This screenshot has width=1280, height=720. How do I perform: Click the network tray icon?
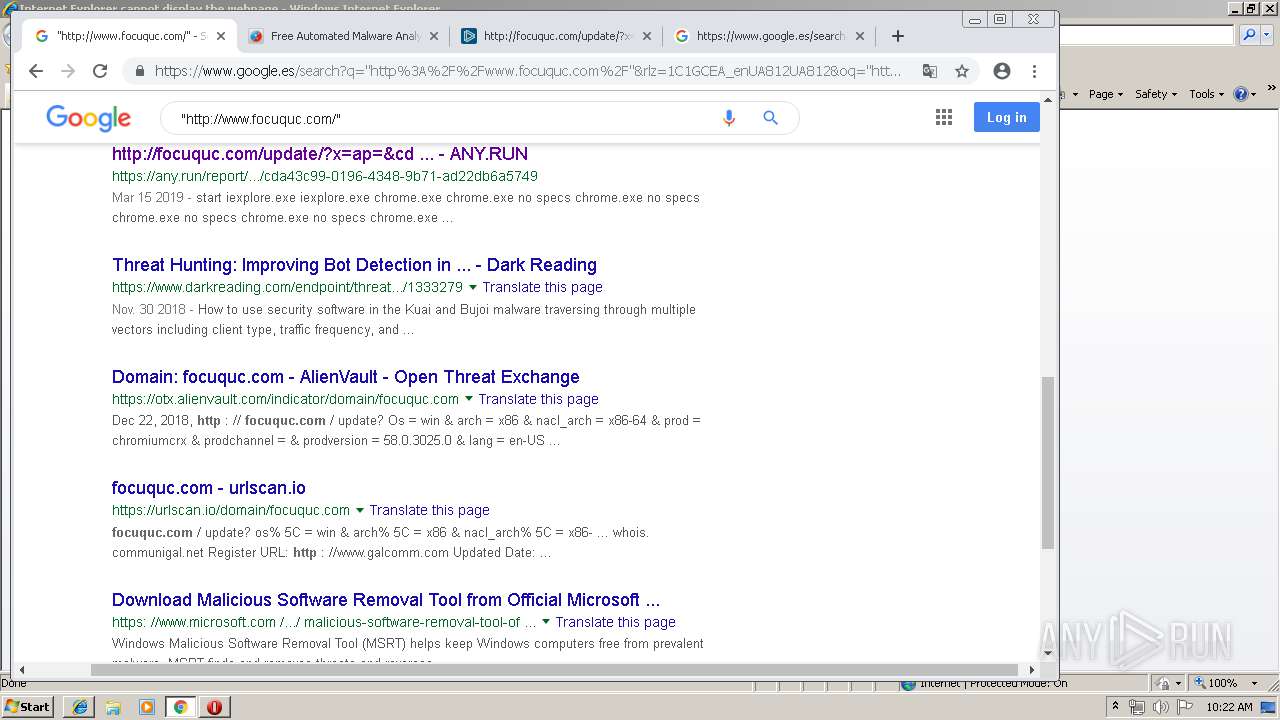1137,707
